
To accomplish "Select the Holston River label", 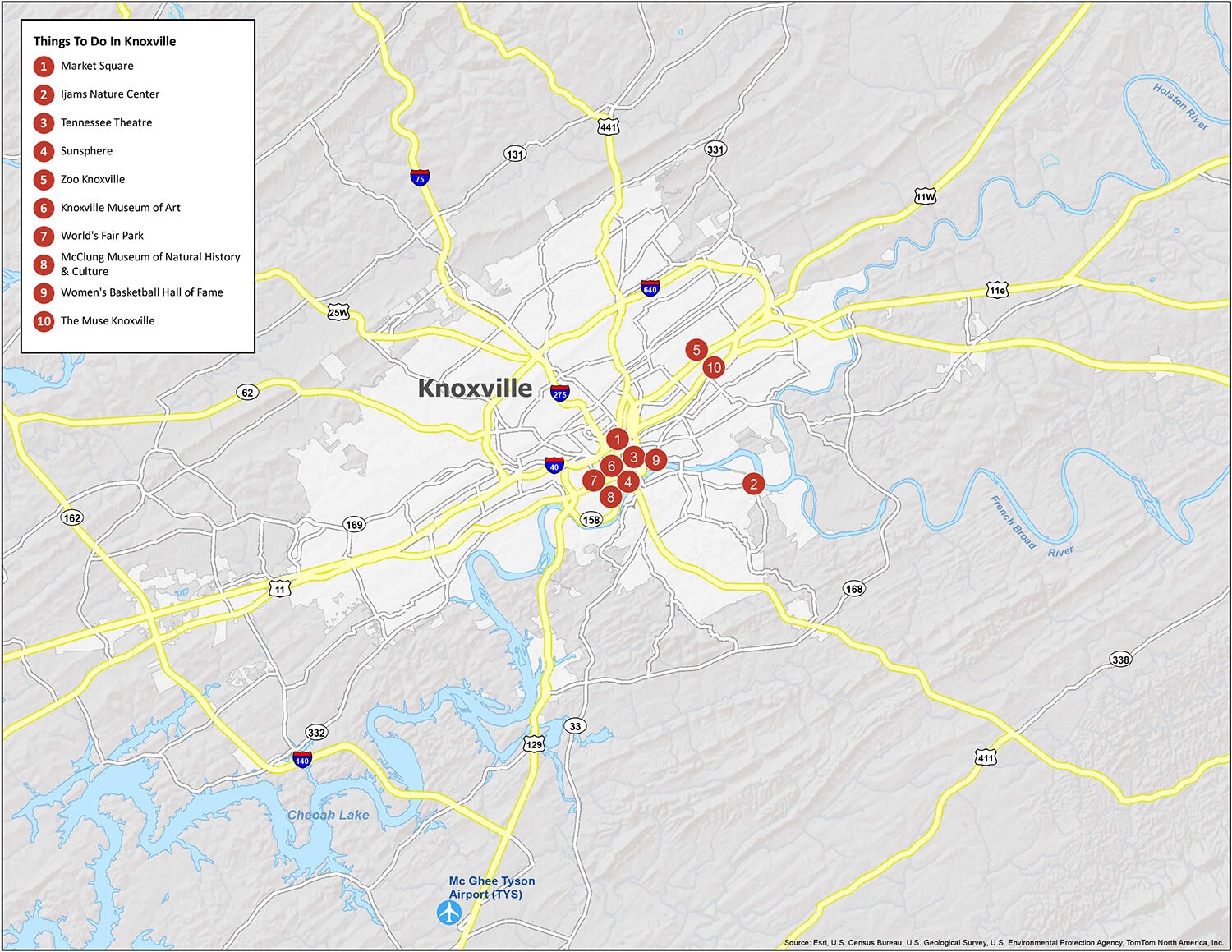I will click(x=1180, y=106).
